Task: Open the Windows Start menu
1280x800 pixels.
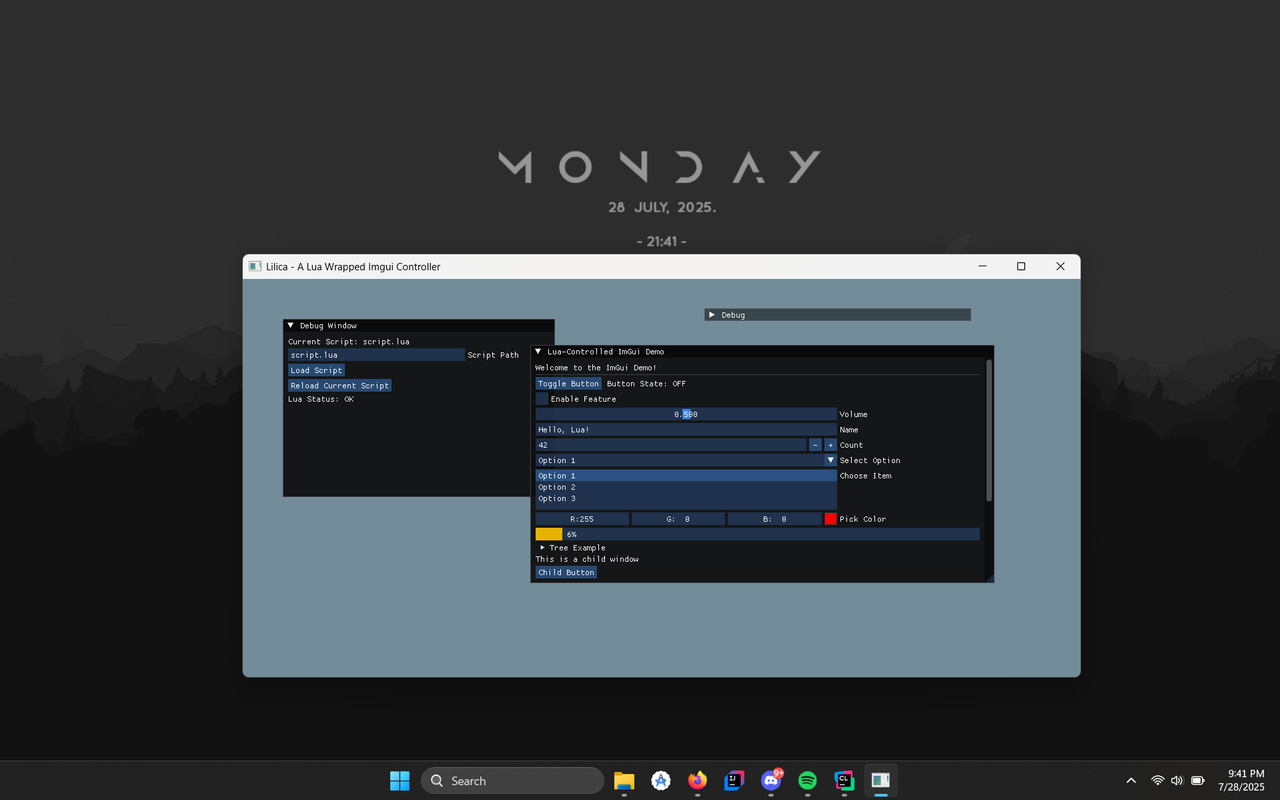Action: pos(399,781)
